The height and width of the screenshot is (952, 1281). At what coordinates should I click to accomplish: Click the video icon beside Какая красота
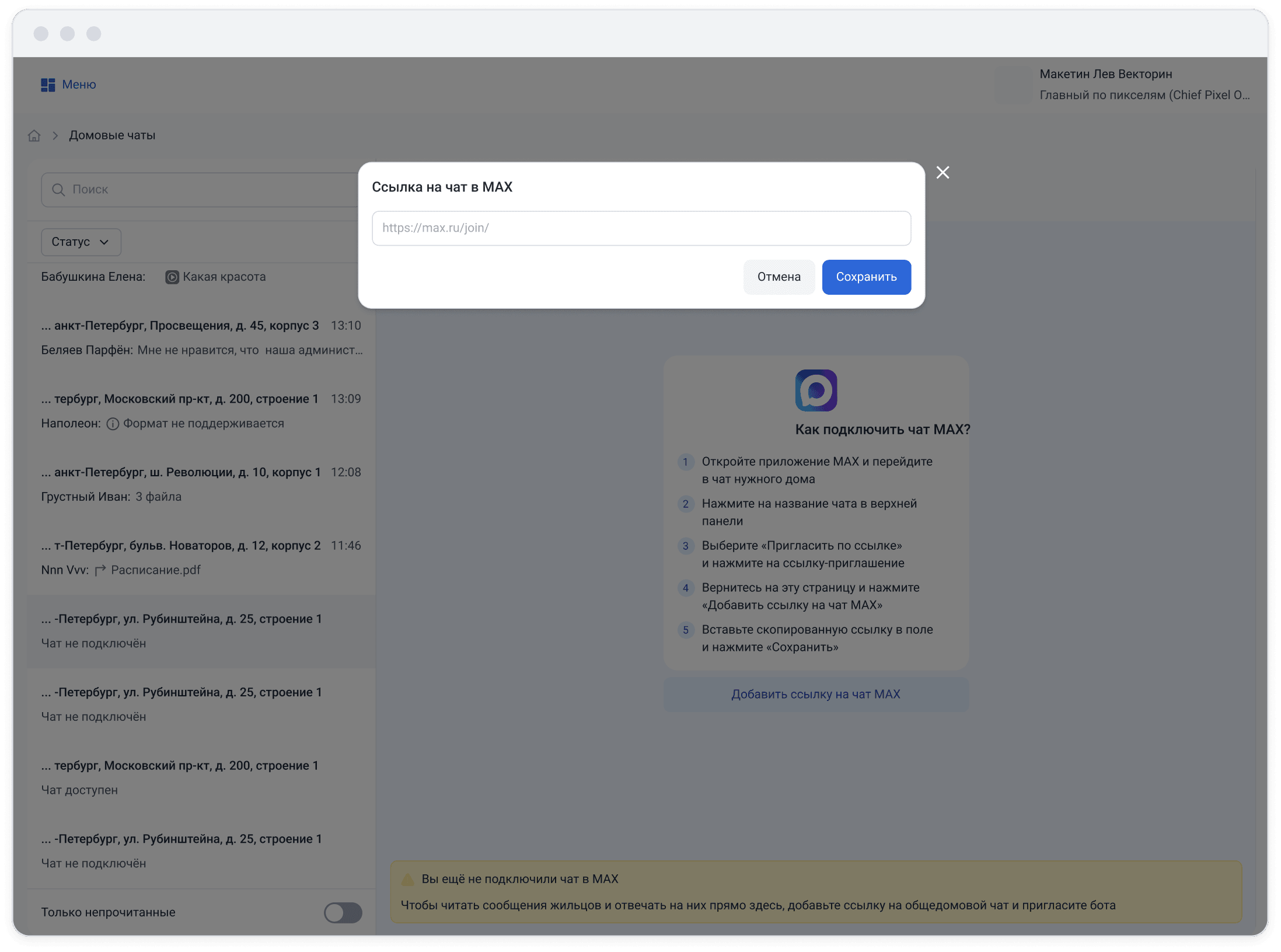(172, 277)
